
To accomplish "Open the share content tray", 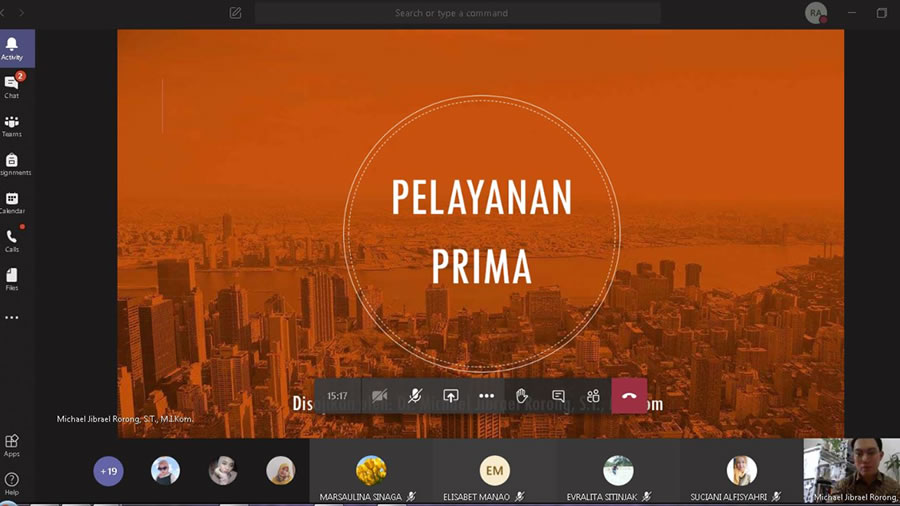I will click(x=451, y=396).
